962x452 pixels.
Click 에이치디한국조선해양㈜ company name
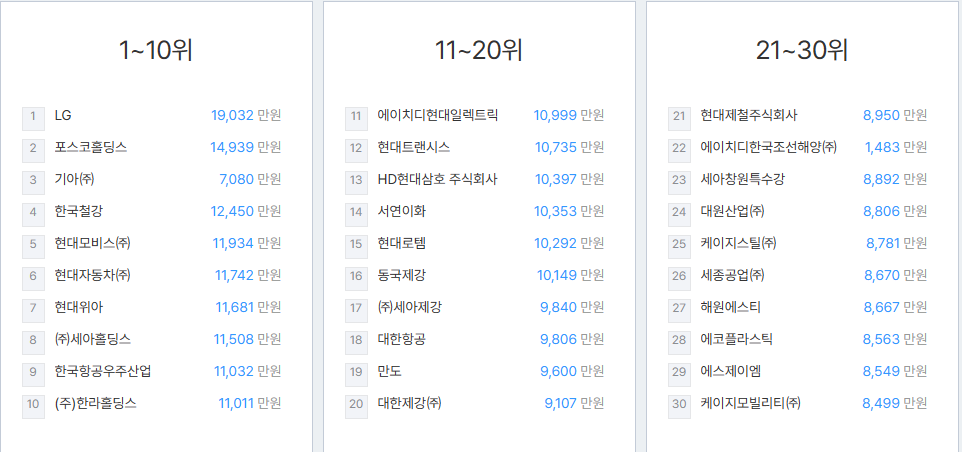768,147
